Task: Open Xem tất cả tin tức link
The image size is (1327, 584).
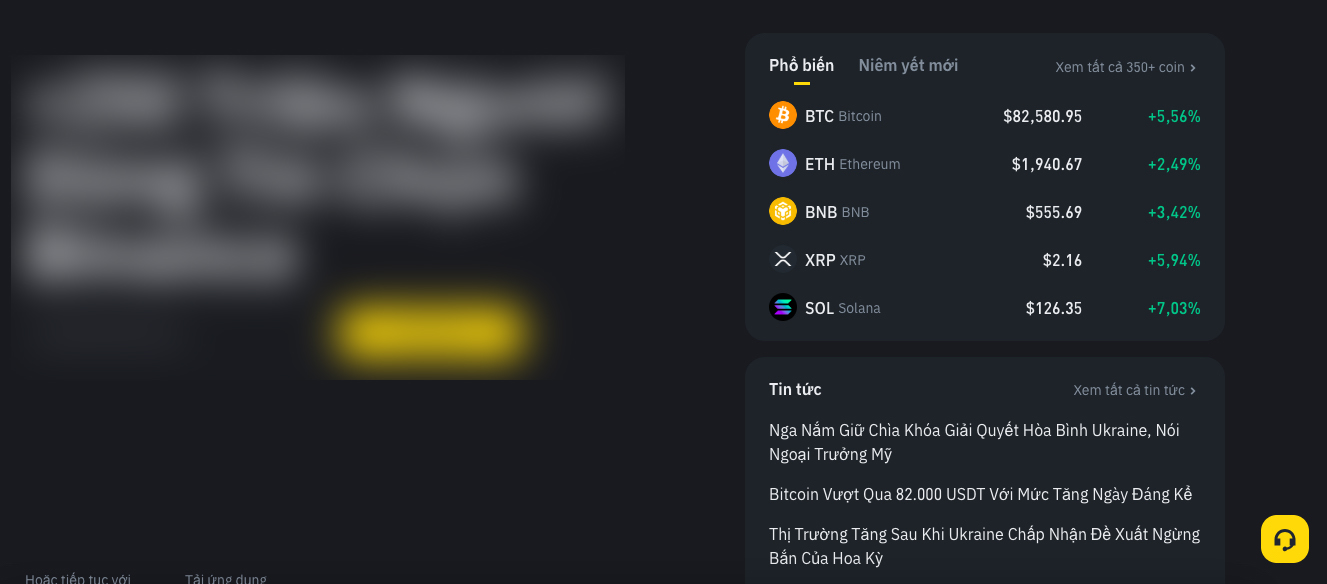Action: click(1128, 390)
